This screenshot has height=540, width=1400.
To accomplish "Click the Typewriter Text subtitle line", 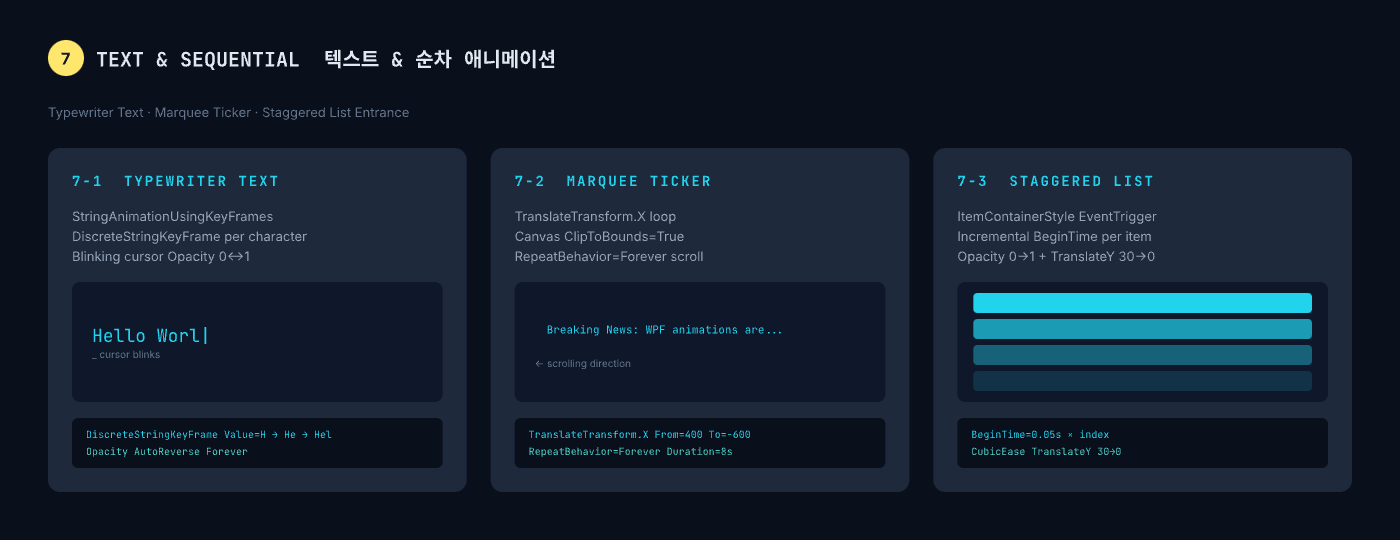I will pos(228,113).
